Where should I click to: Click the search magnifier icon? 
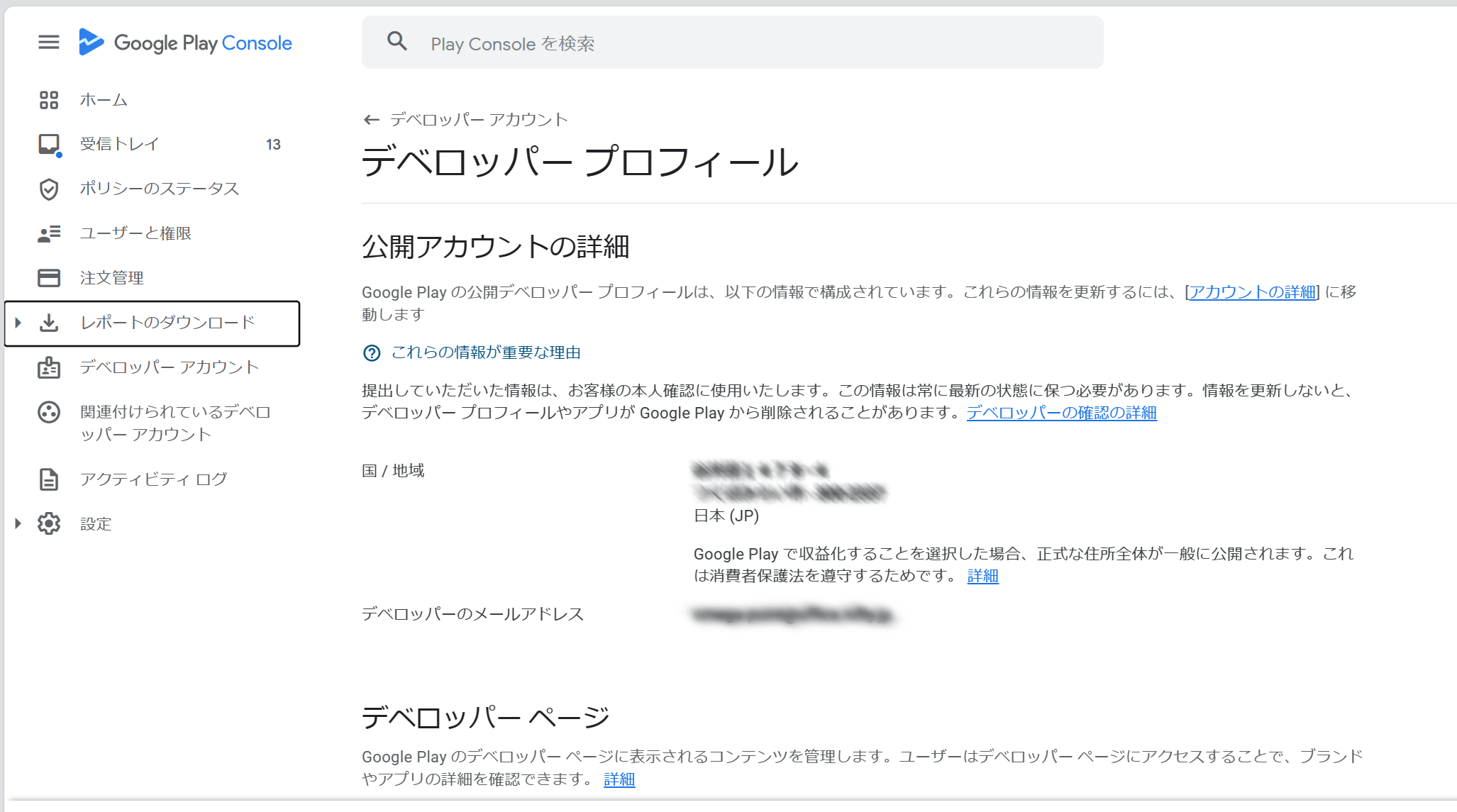(397, 42)
